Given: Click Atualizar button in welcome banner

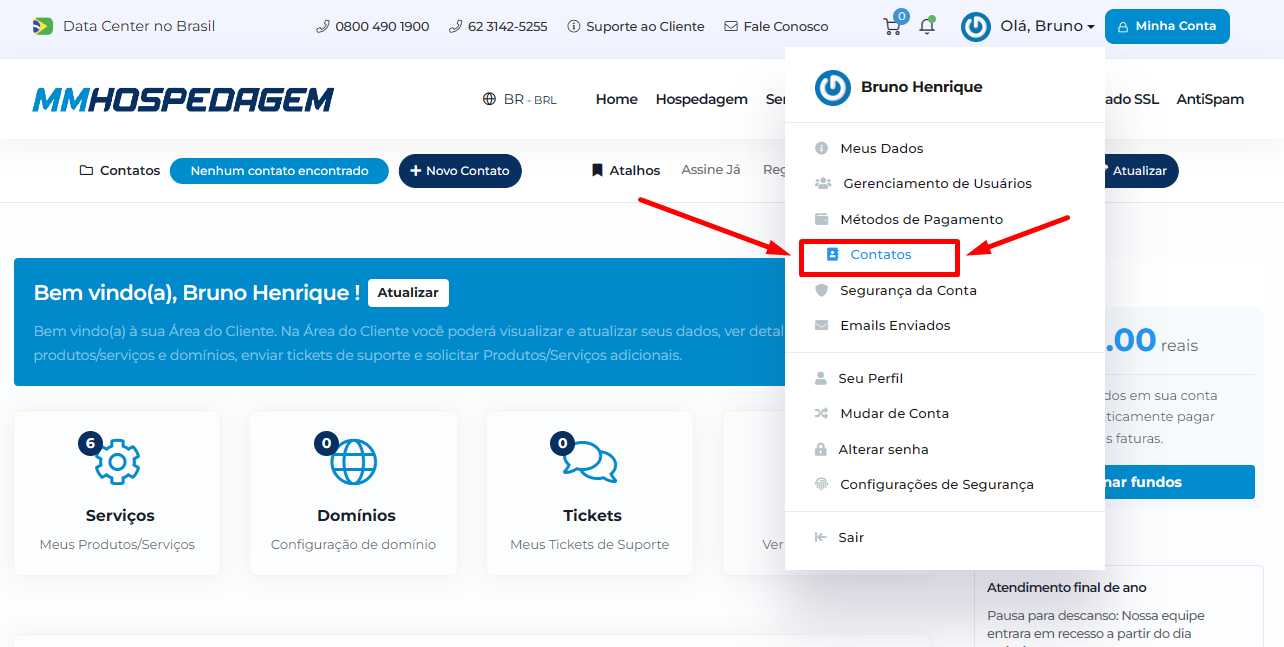Looking at the screenshot, I should click(408, 293).
